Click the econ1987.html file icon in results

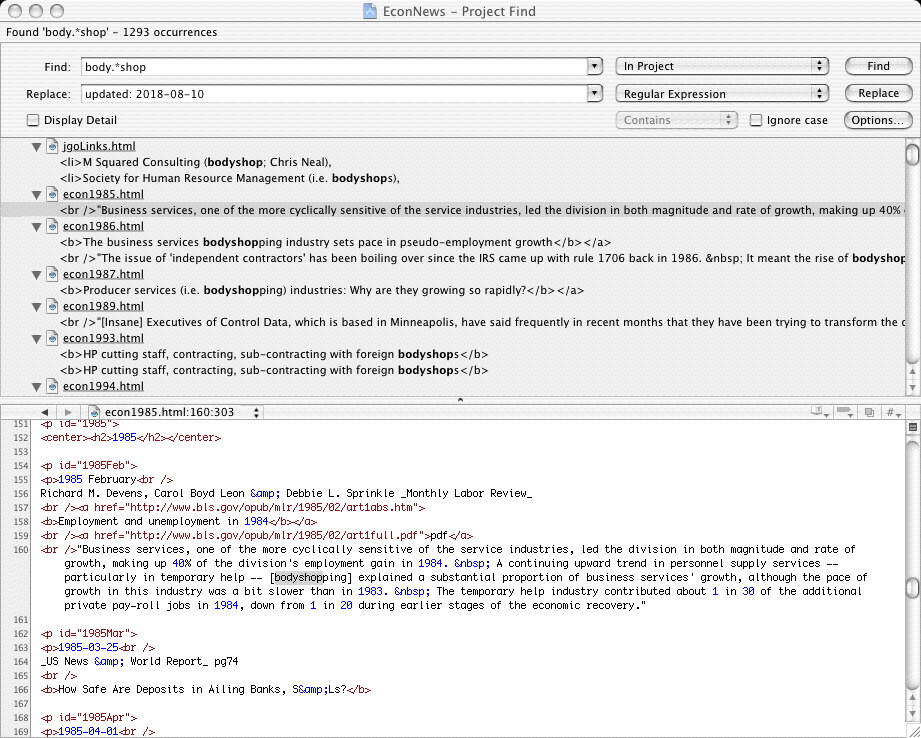pyautogui.click(x=52, y=274)
